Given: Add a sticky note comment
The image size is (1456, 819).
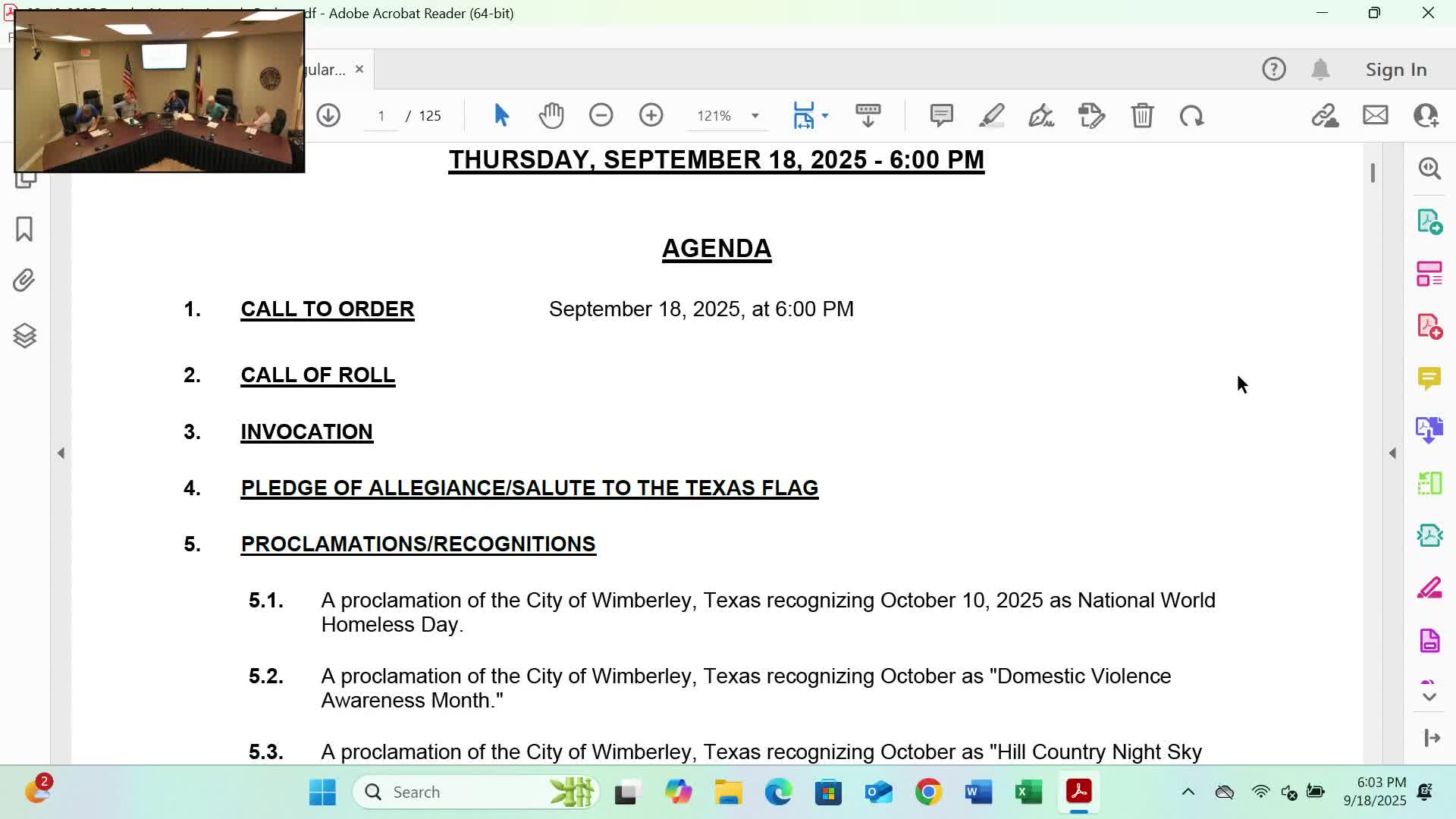Looking at the screenshot, I should click(941, 115).
